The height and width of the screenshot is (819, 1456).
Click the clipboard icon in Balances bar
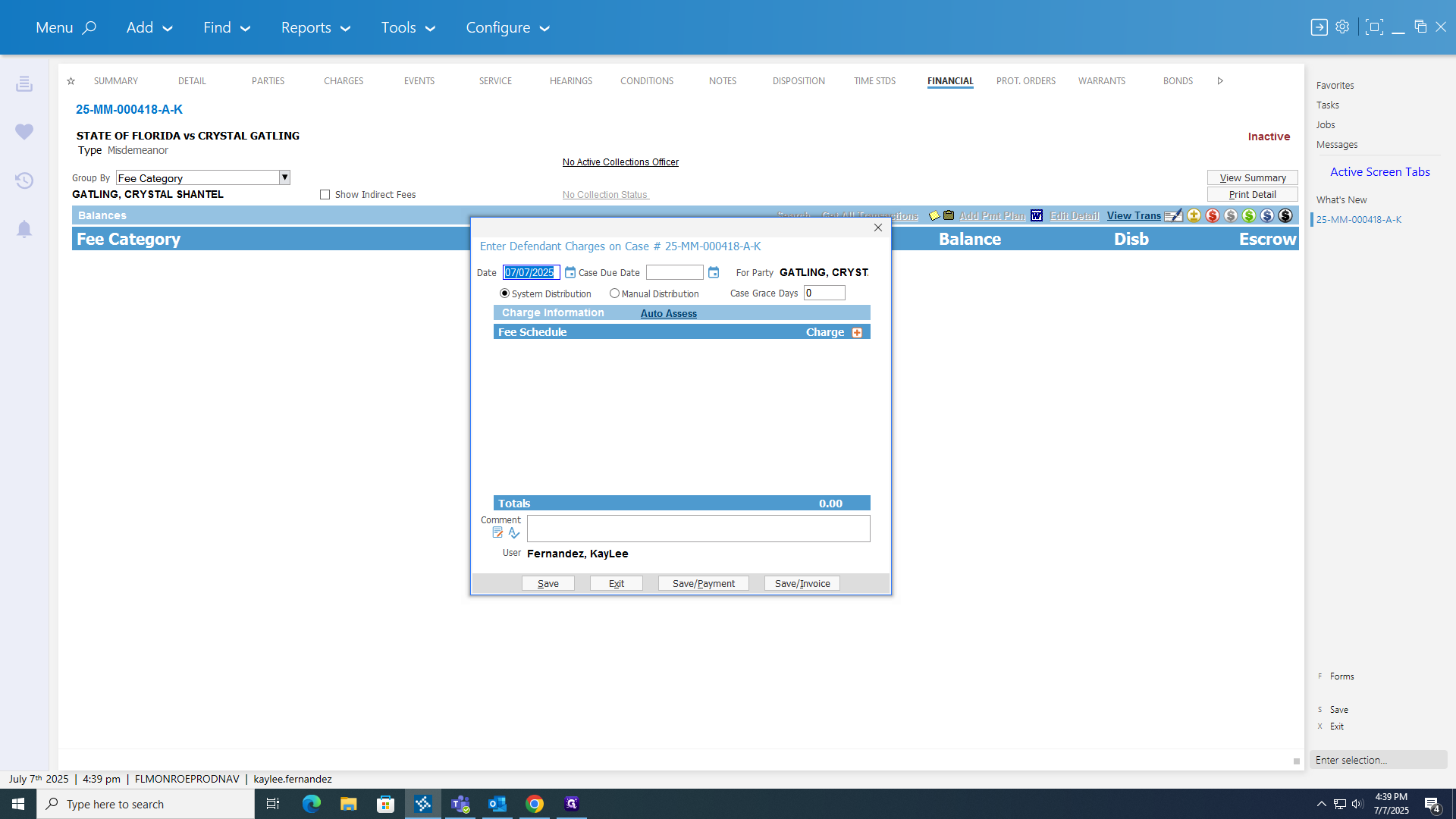tap(949, 215)
